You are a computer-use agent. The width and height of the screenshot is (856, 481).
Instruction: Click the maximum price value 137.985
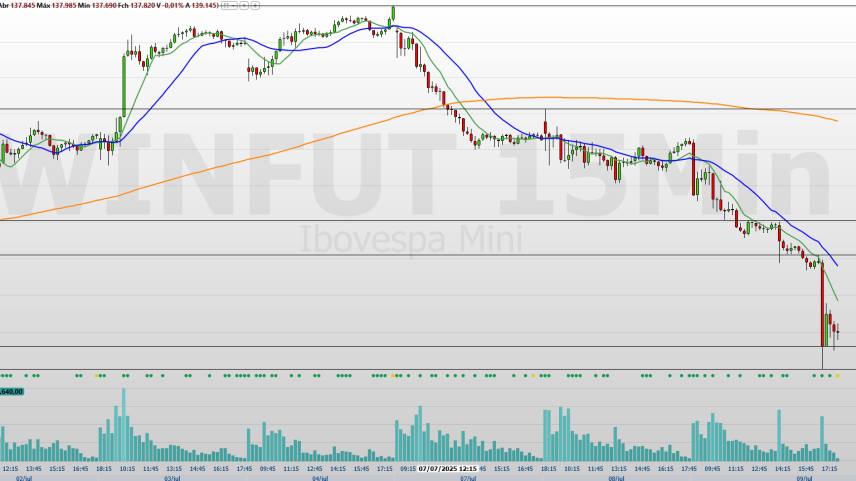pos(64,5)
